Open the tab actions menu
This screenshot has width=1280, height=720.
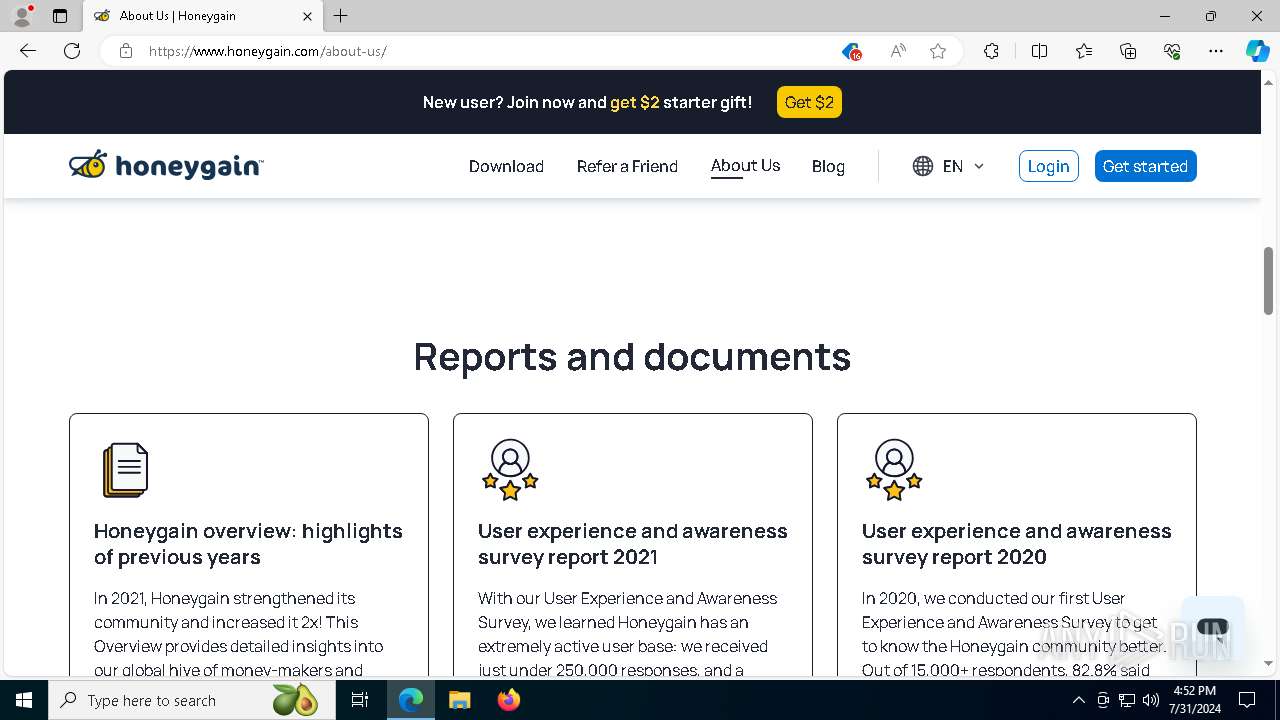[60, 16]
